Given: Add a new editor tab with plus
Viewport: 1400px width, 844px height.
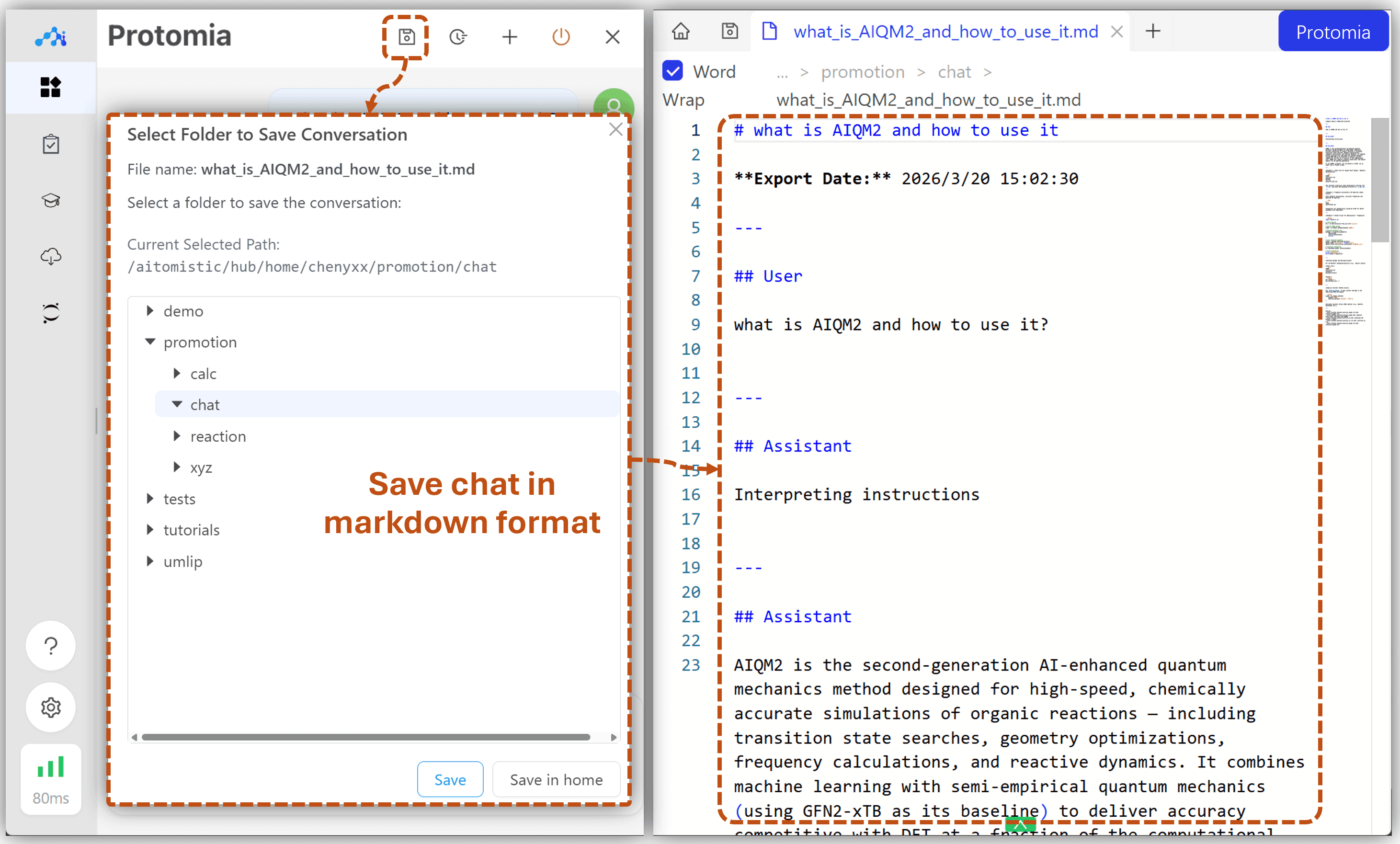Looking at the screenshot, I should [1153, 31].
